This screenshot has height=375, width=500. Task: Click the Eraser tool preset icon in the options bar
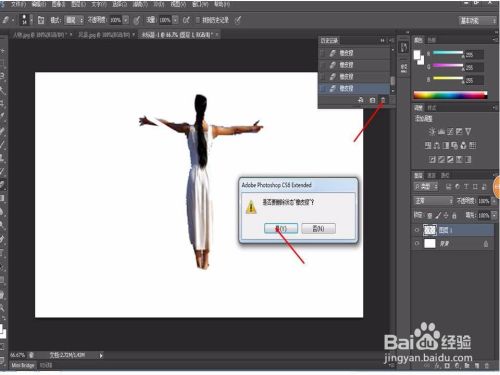click(6, 20)
